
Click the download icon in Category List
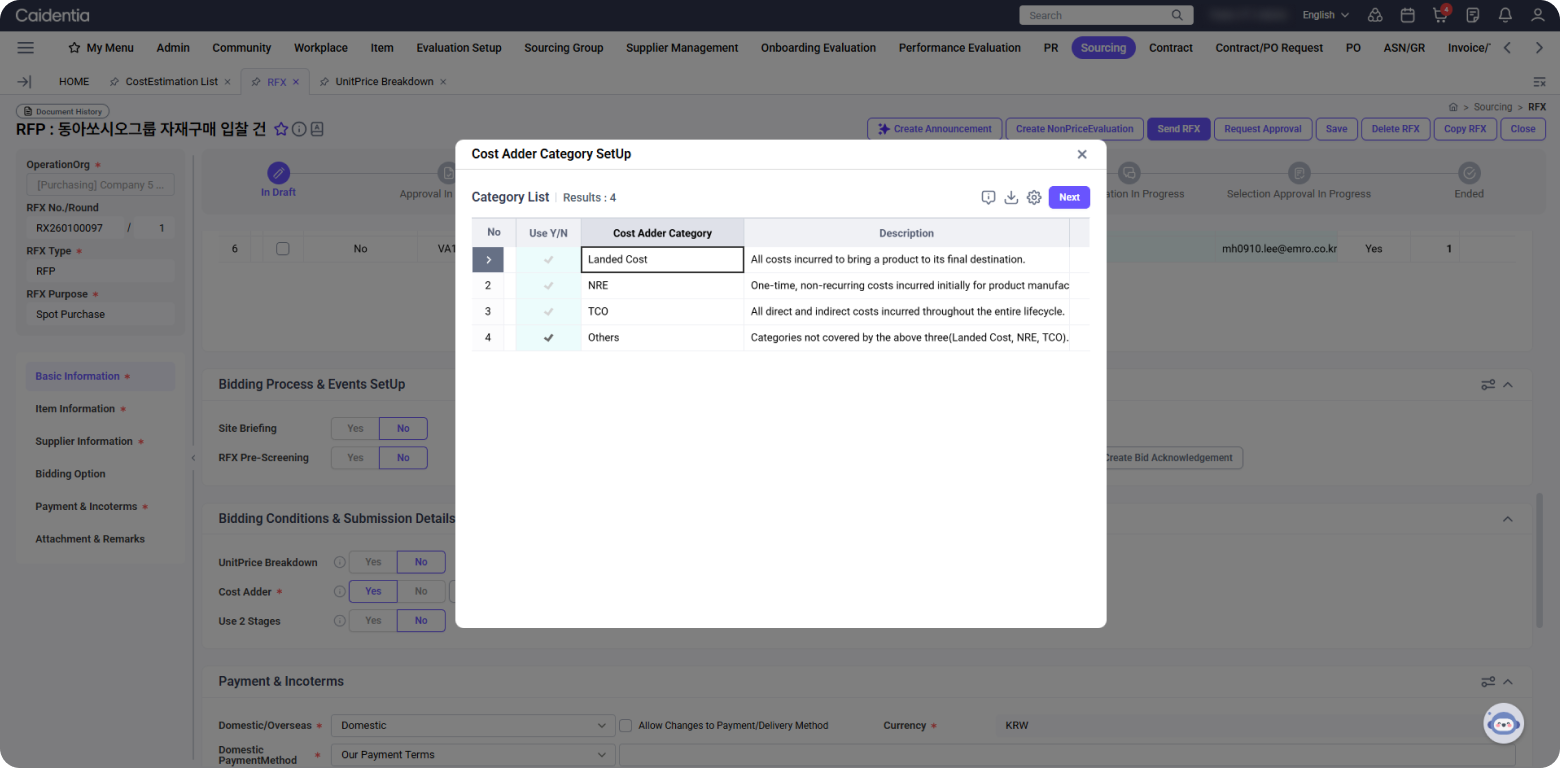[x=1011, y=198]
